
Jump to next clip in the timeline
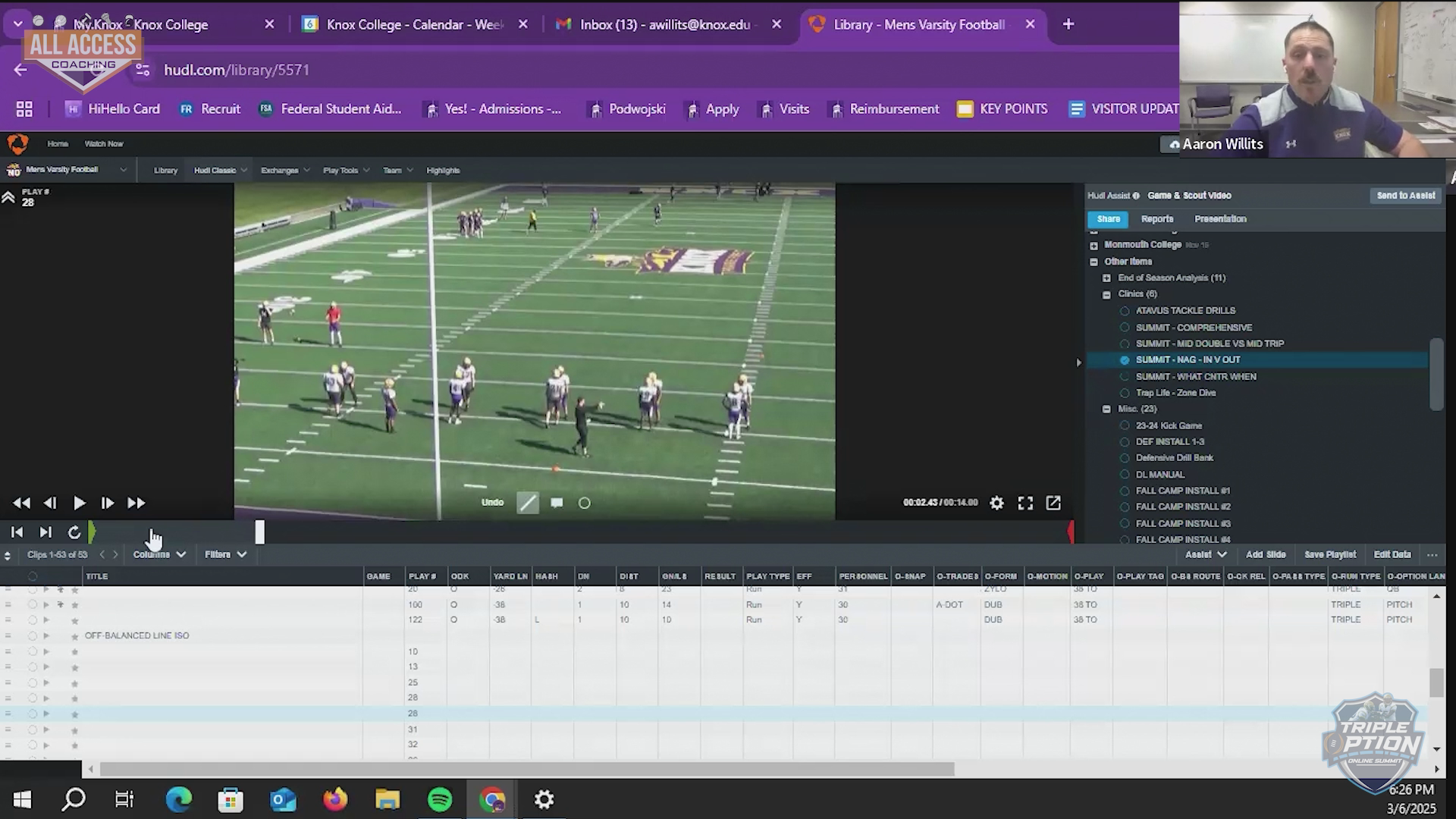click(x=45, y=532)
